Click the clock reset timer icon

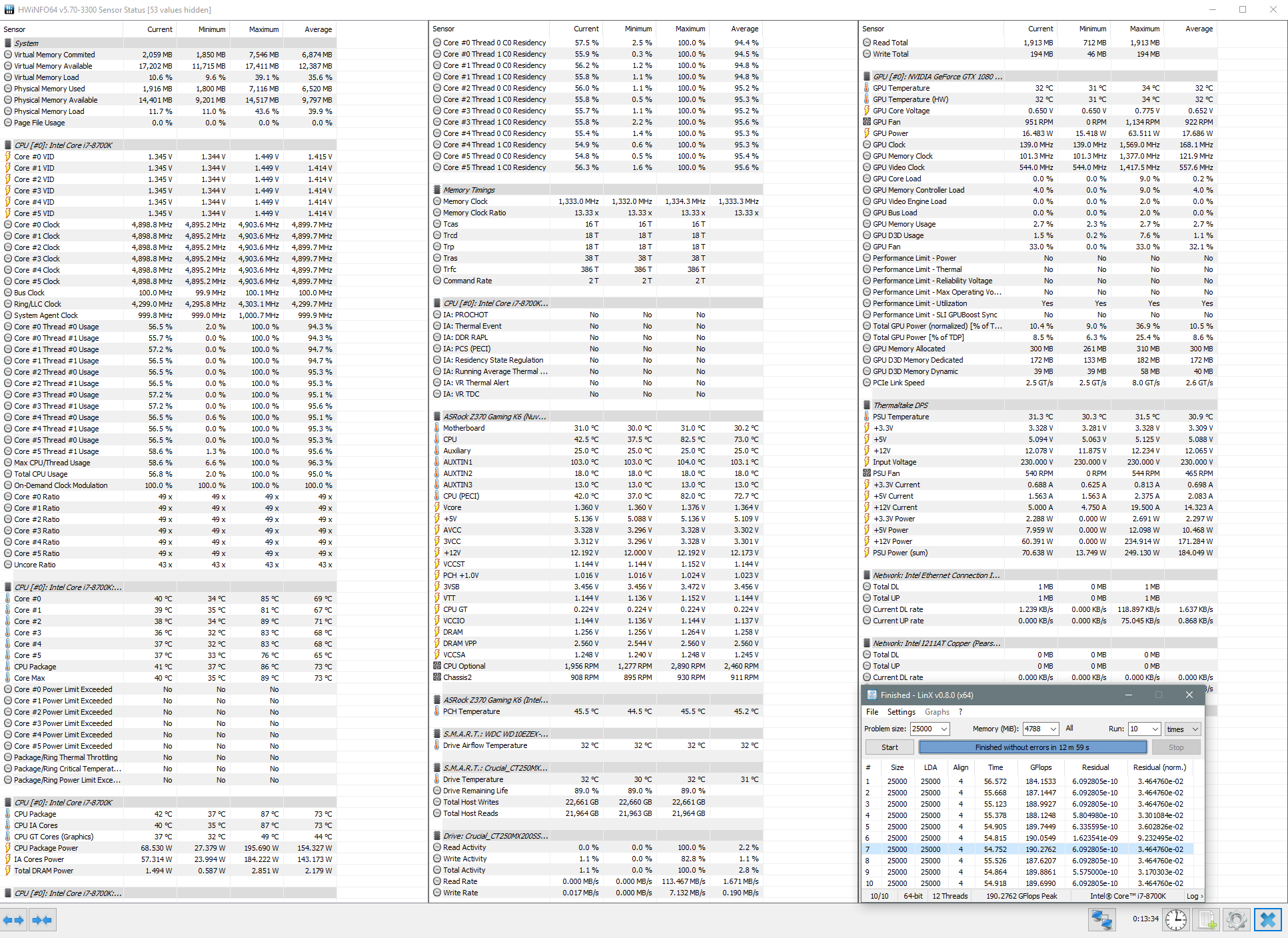click(1176, 920)
